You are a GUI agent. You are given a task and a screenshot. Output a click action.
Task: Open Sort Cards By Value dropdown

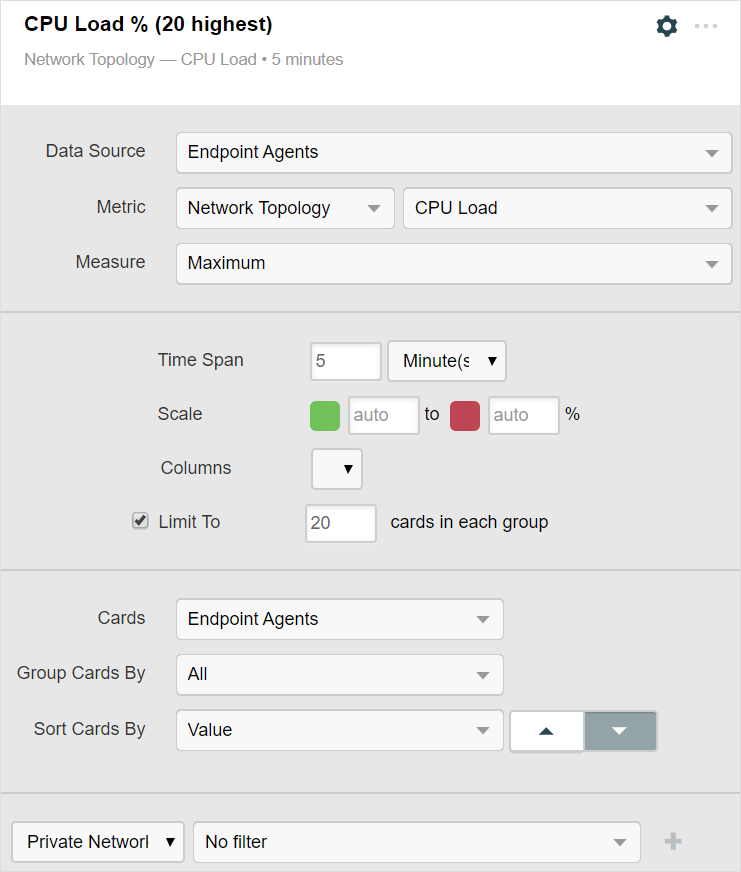[x=339, y=730]
